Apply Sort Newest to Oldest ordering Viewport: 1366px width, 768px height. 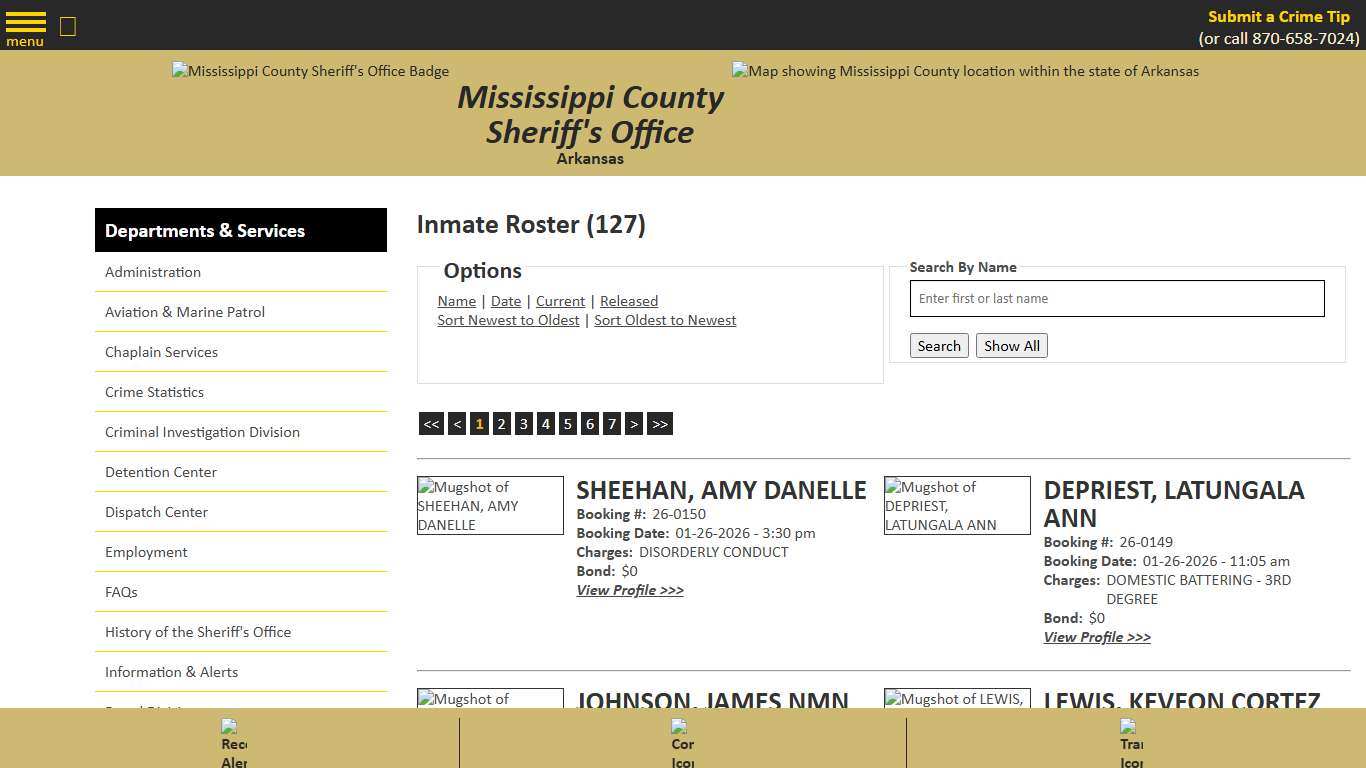click(x=508, y=319)
